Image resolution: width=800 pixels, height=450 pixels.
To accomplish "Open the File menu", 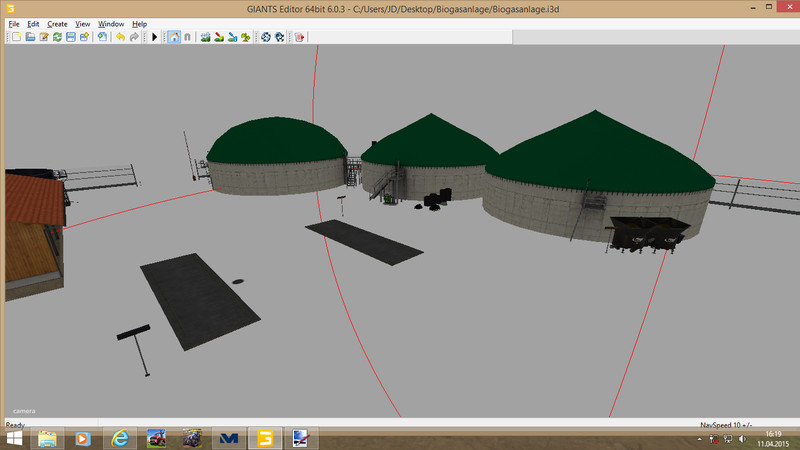I will click(14, 23).
